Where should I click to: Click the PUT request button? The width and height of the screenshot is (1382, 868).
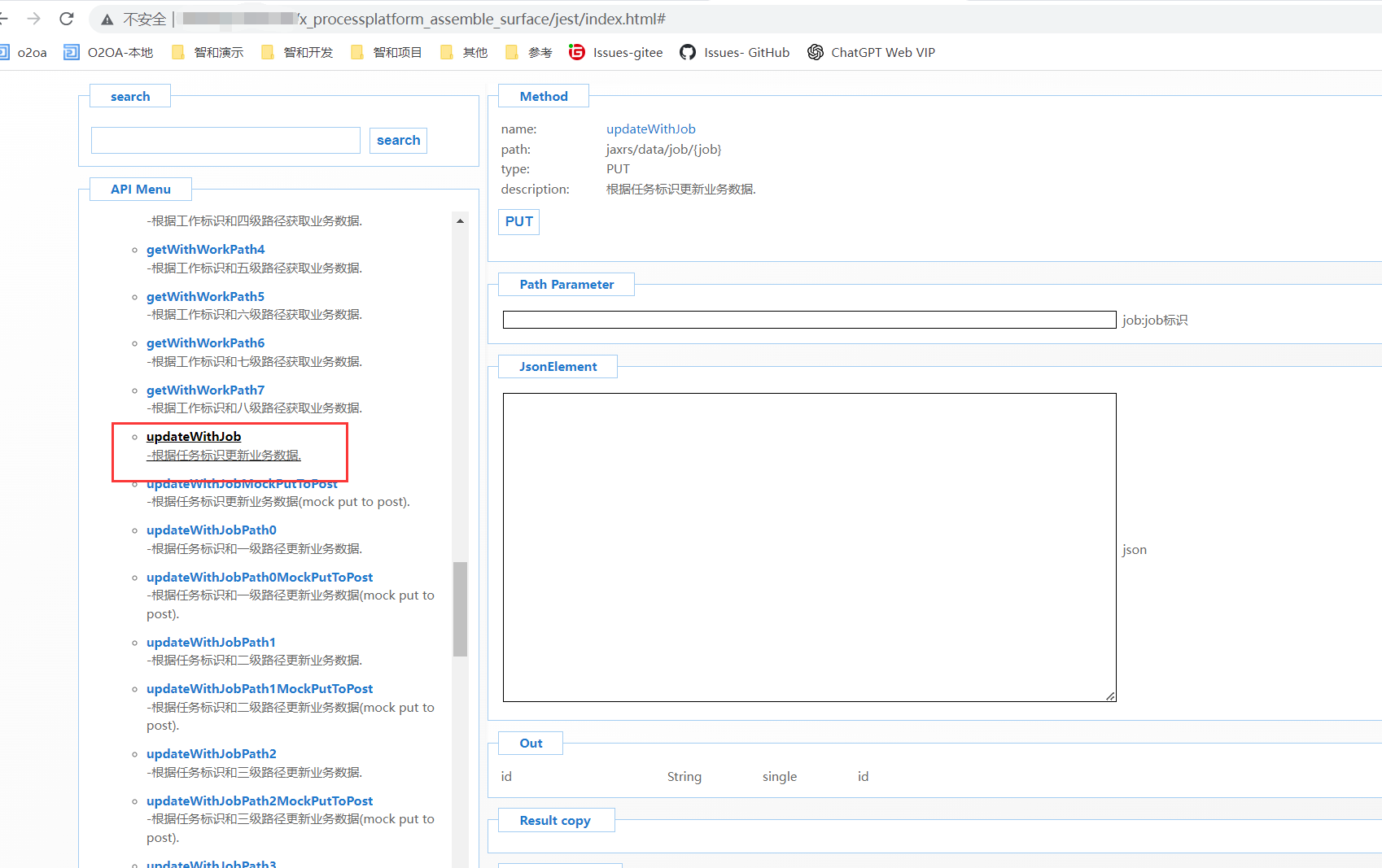tap(518, 222)
